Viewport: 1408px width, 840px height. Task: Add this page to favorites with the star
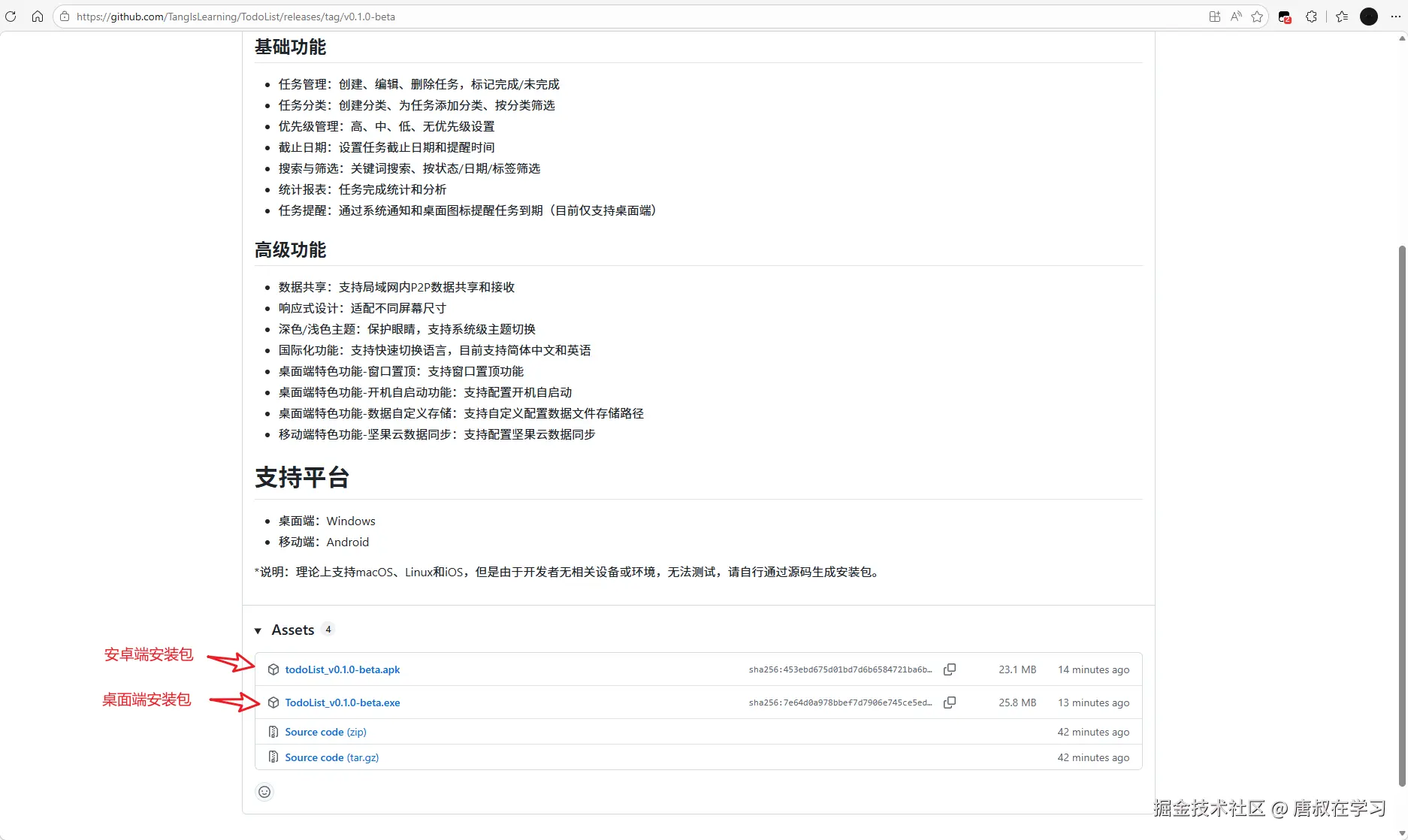click(1257, 17)
